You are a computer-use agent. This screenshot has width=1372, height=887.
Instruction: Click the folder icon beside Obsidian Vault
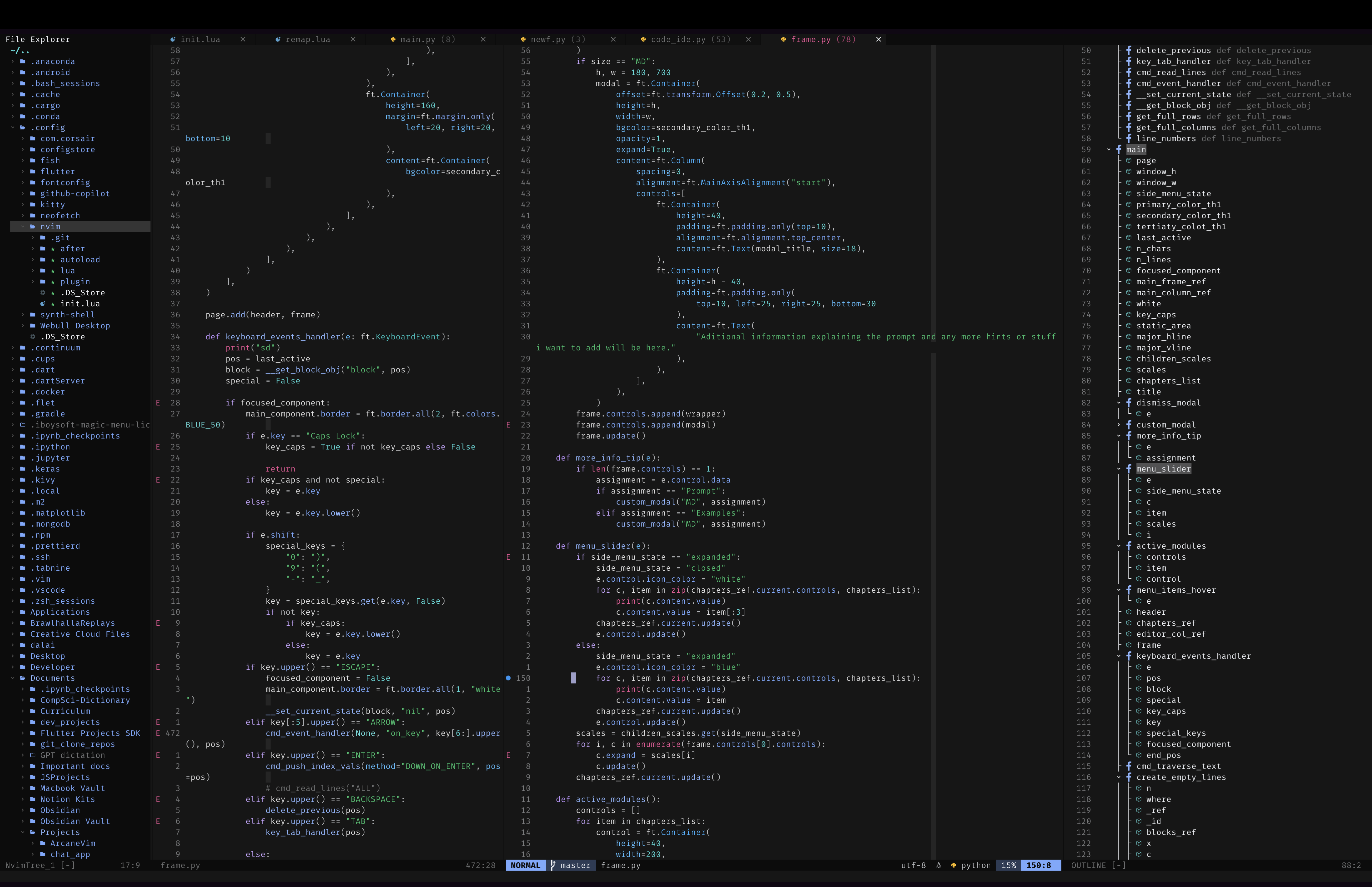(33, 821)
